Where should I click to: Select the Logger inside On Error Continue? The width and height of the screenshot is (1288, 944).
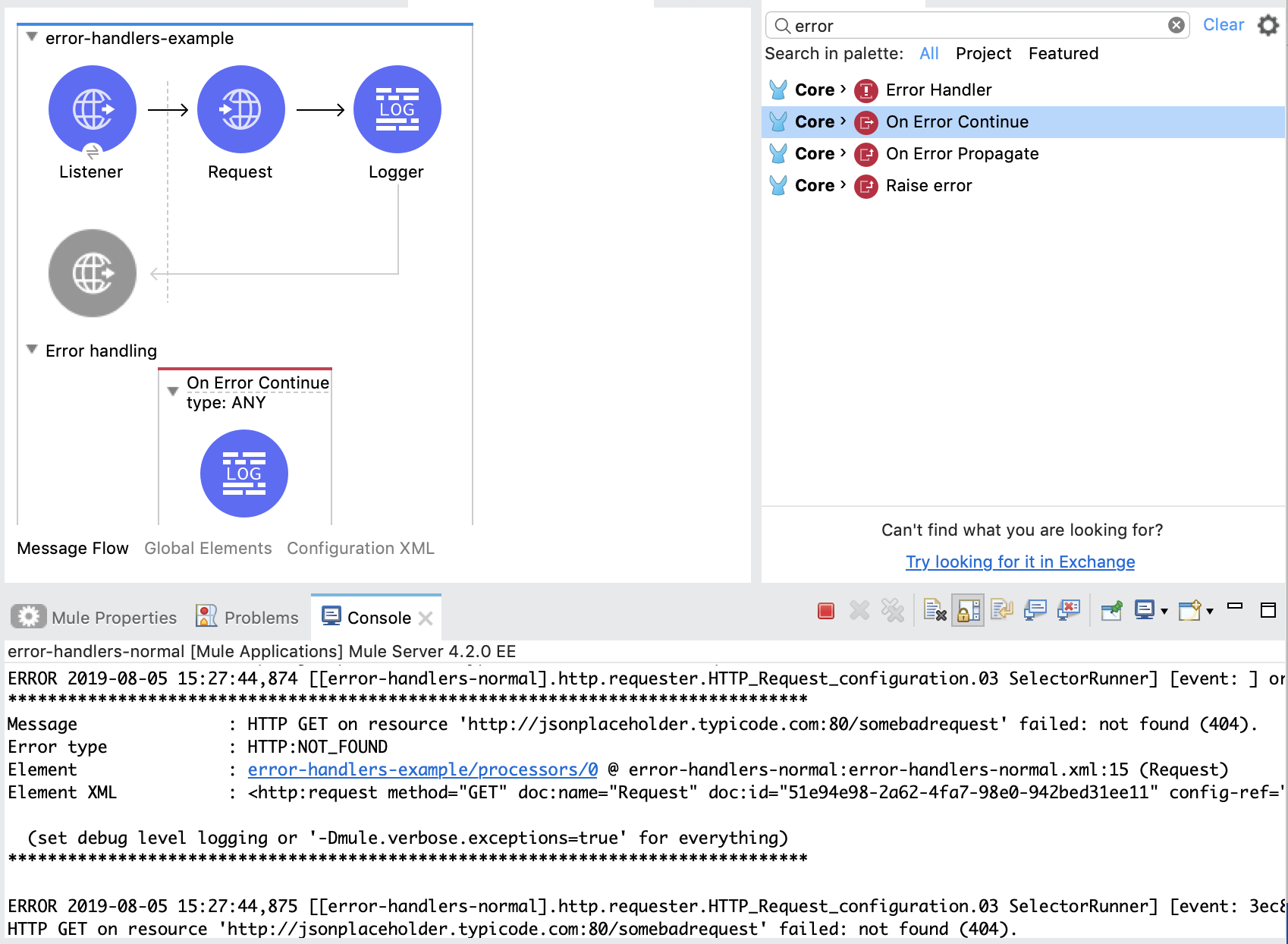(x=243, y=474)
